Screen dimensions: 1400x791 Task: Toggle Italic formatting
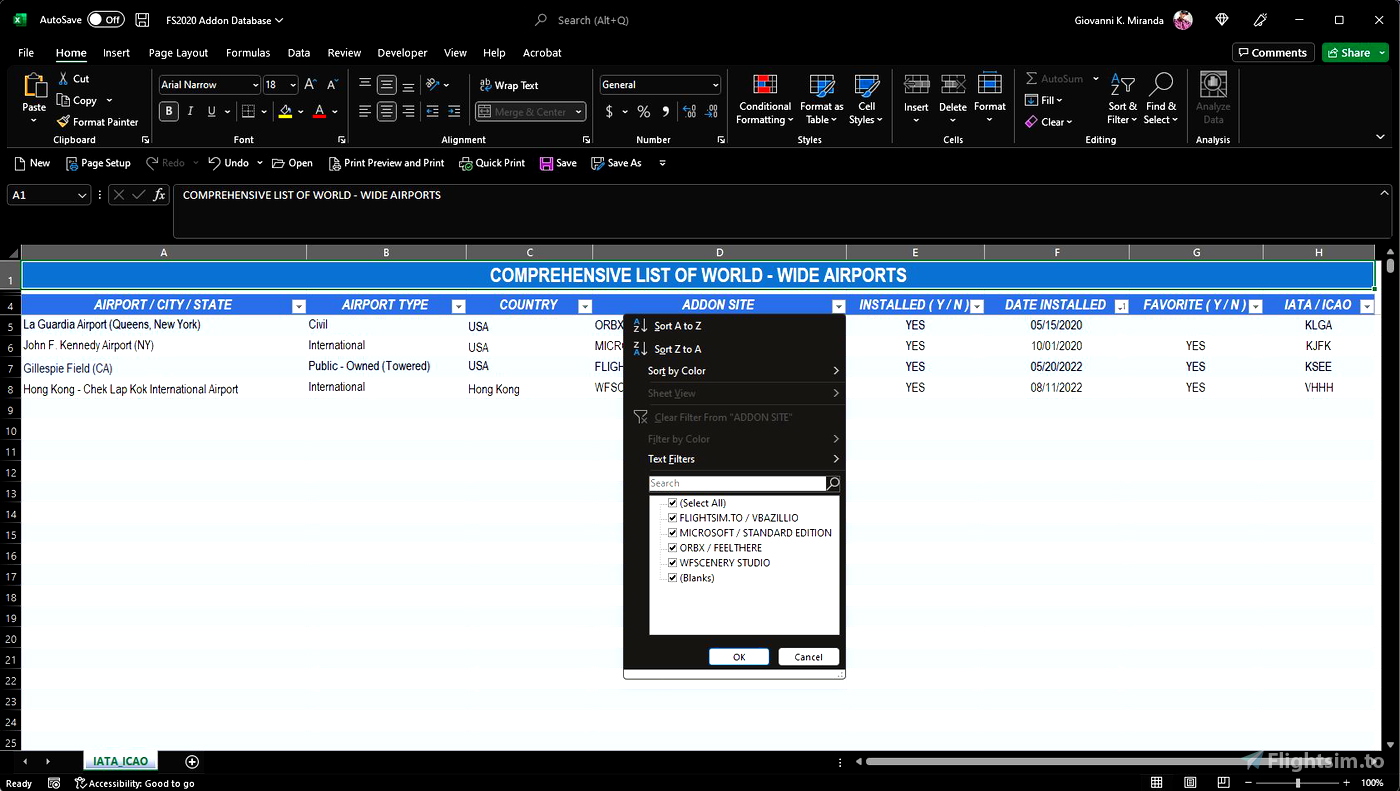190,111
